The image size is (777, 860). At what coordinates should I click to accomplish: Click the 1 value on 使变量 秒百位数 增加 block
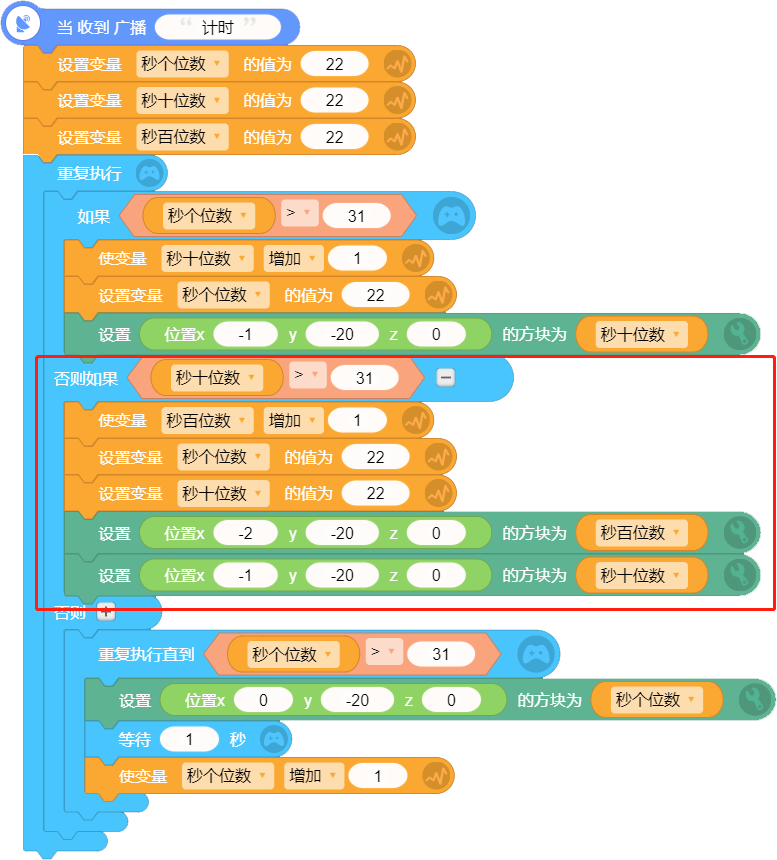point(358,421)
